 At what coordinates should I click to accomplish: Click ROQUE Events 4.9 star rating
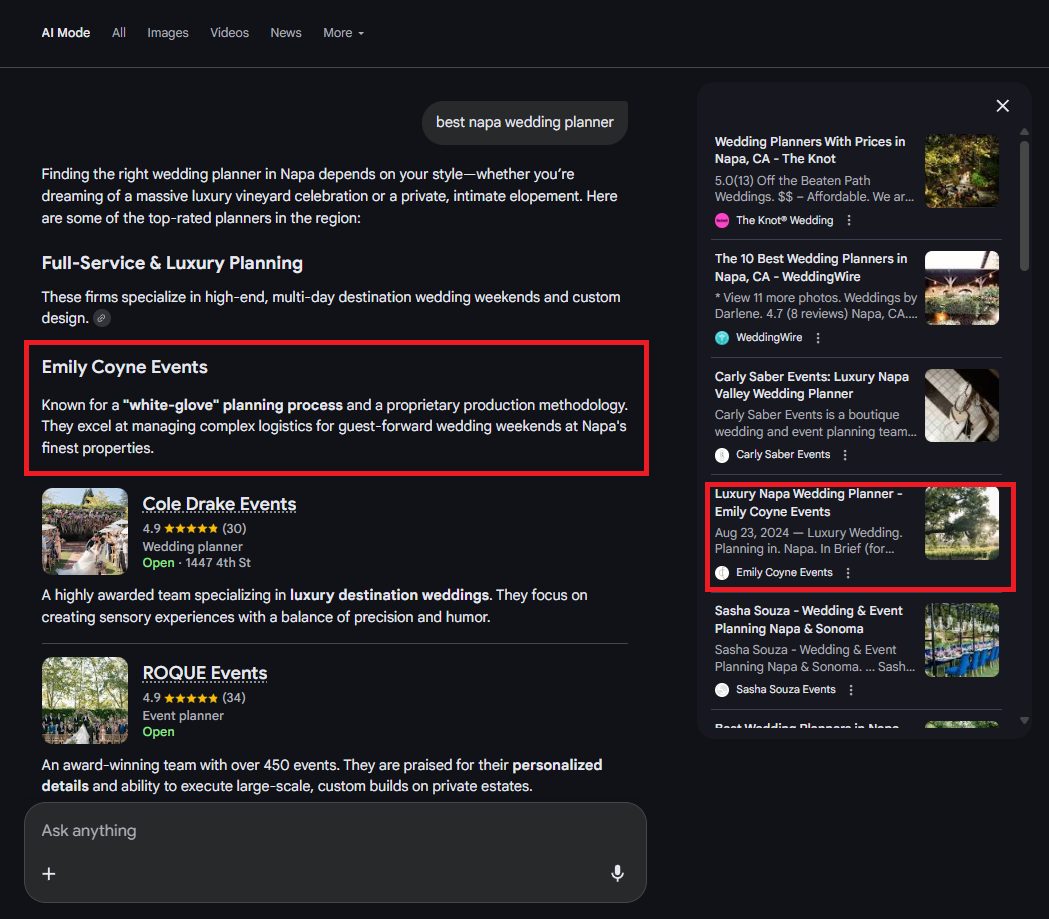[194, 698]
